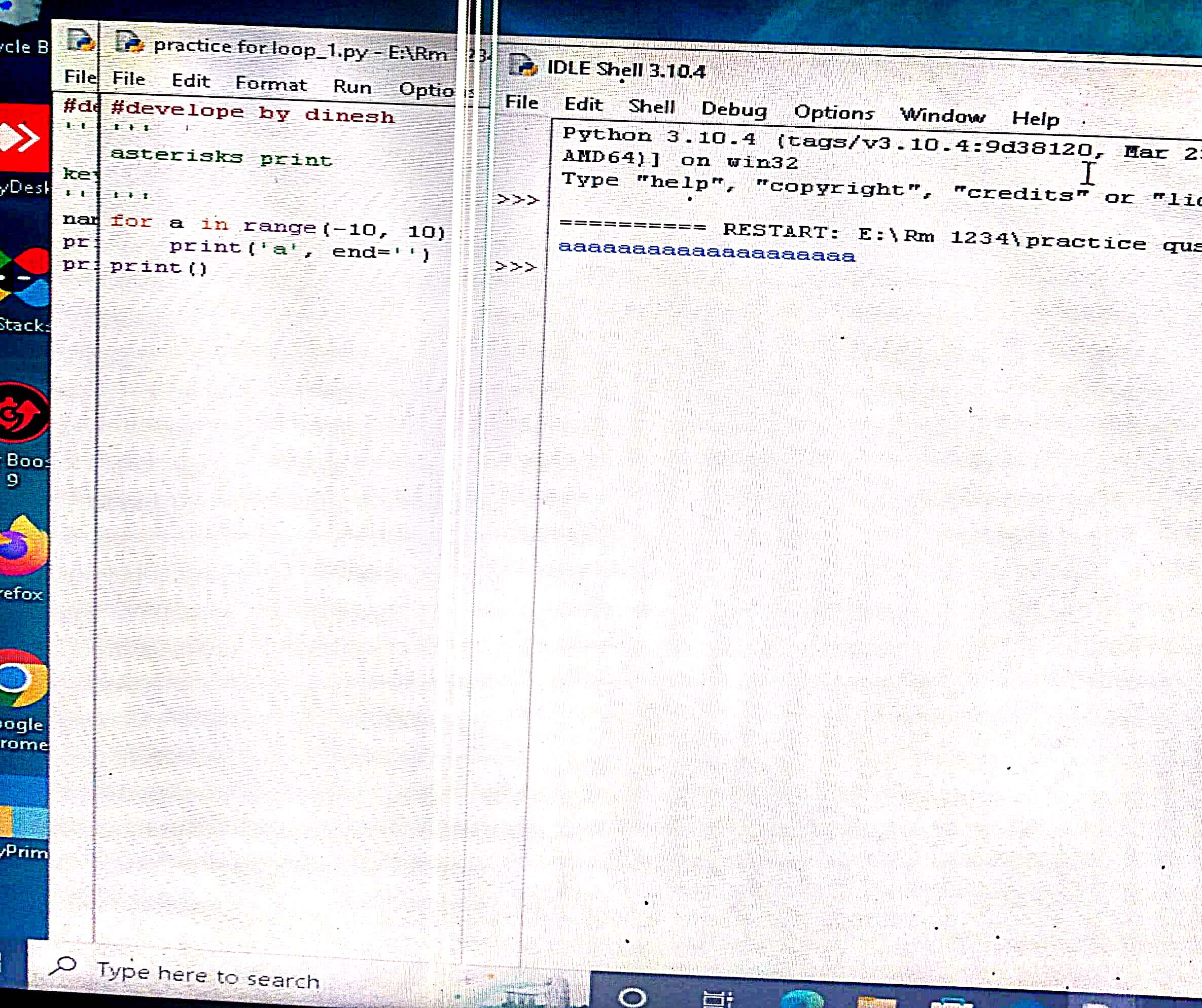Image resolution: width=1202 pixels, height=1008 pixels.
Task: Open the Firefox desktop shortcut
Action: click(x=24, y=547)
